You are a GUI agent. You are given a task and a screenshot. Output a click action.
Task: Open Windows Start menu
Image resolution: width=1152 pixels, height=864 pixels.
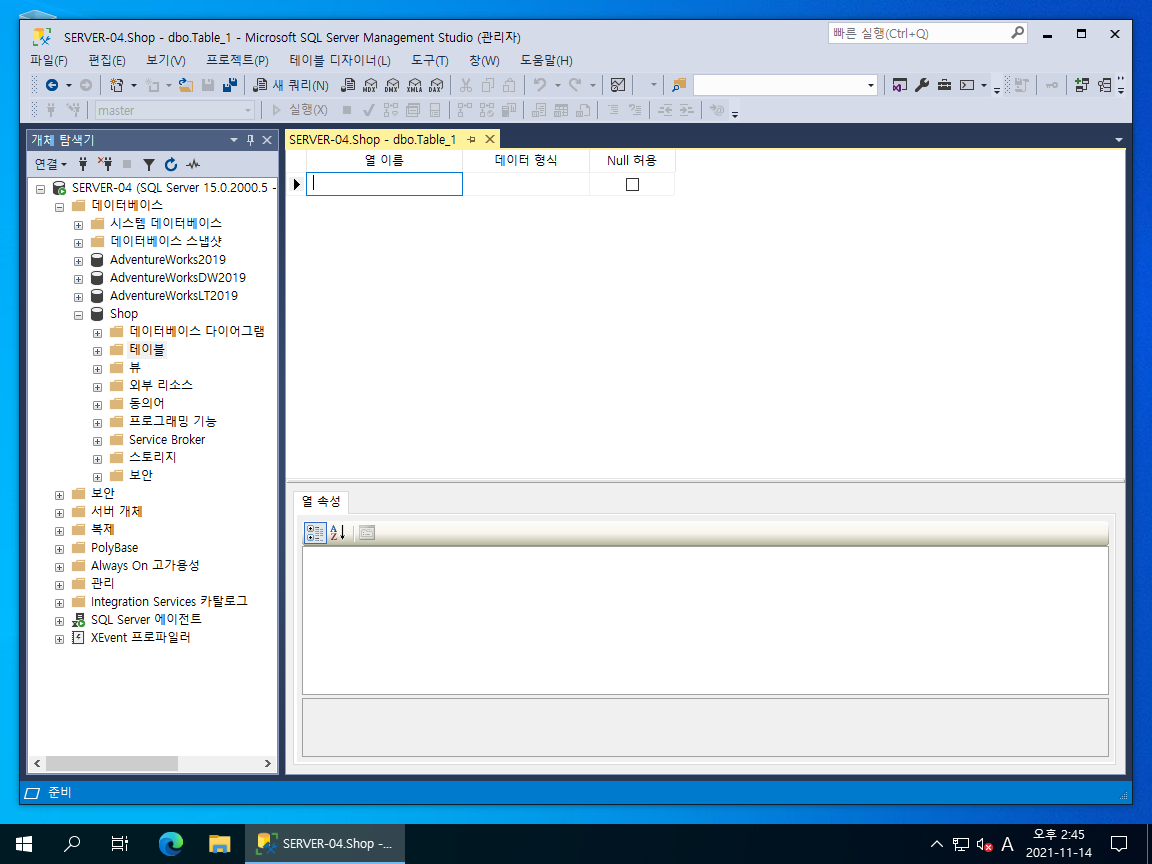[24, 843]
